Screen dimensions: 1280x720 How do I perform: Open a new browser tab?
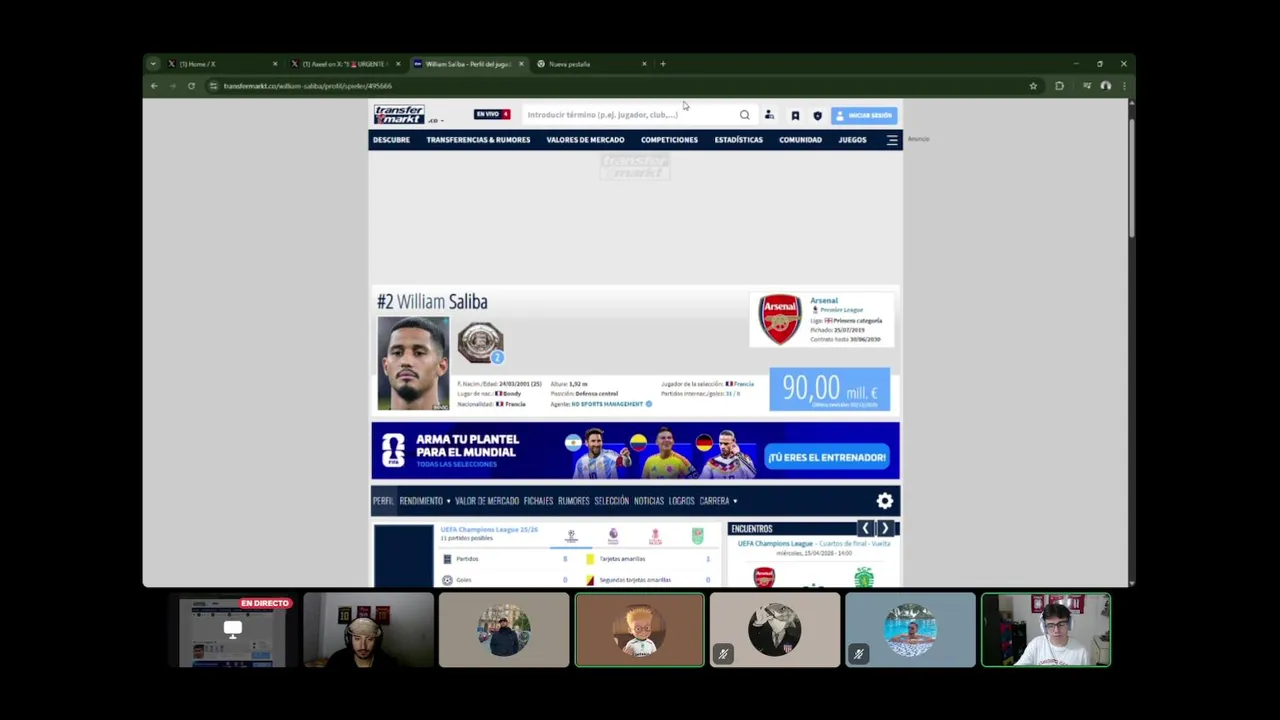coord(663,64)
